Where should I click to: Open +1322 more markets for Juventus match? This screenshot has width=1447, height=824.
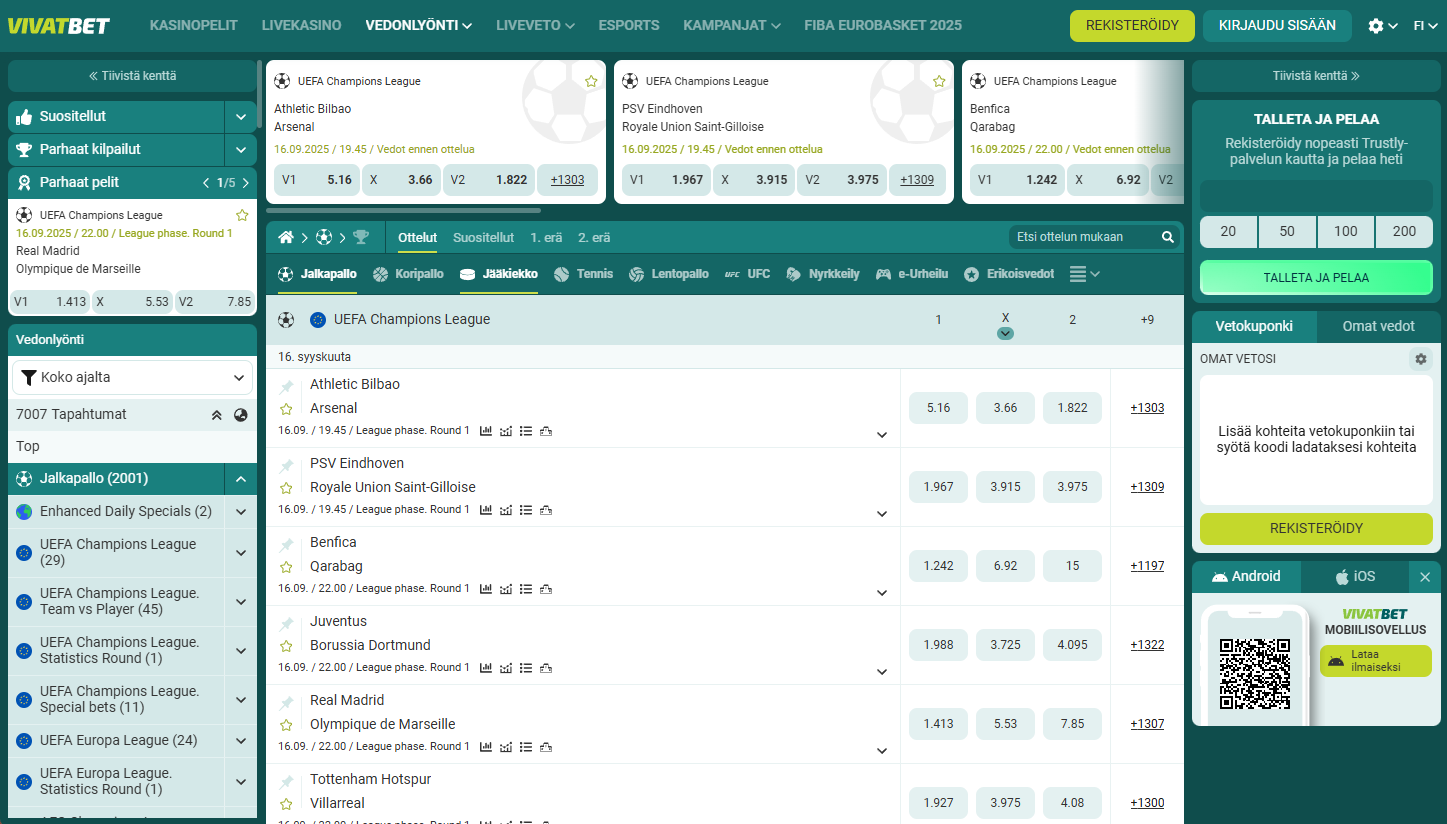coord(1147,645)
